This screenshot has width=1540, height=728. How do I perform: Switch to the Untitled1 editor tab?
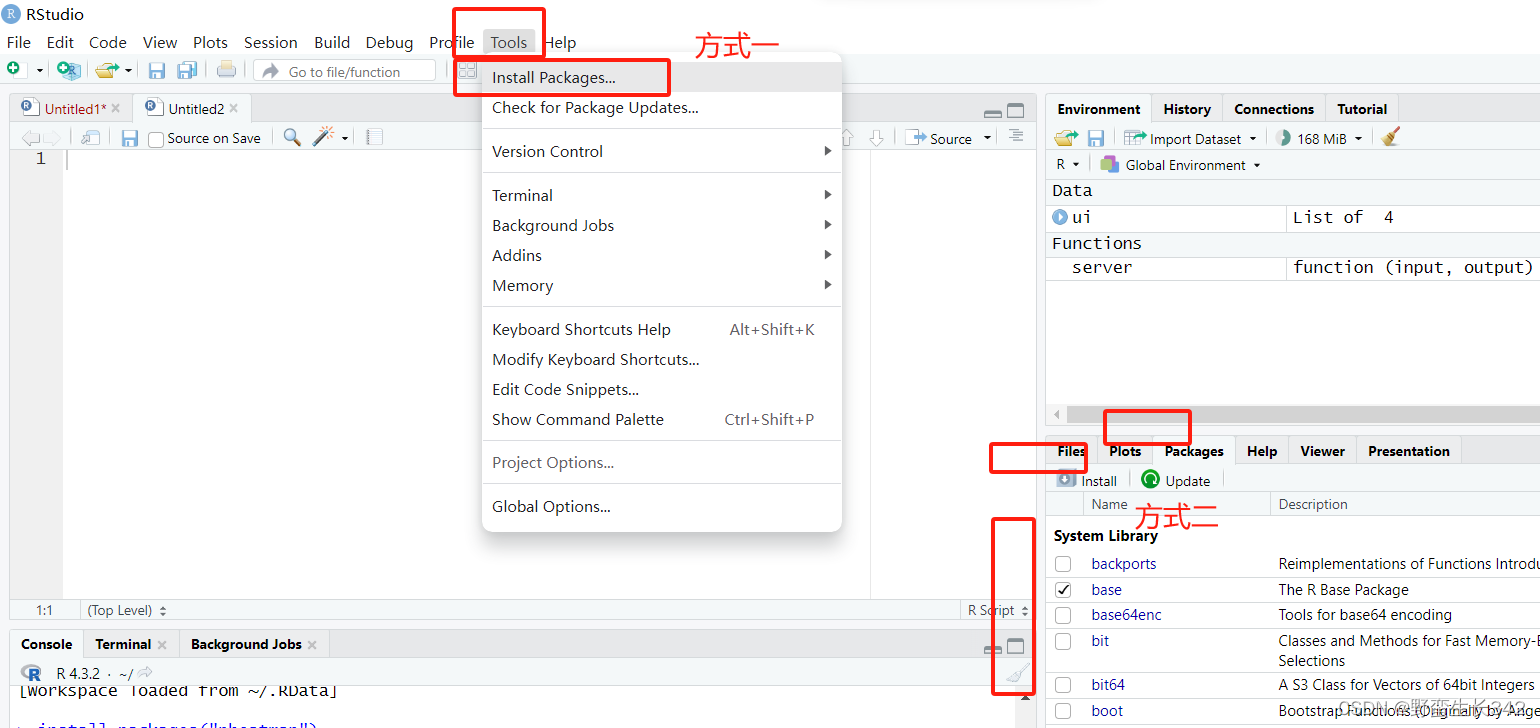[x=69, y=109]
